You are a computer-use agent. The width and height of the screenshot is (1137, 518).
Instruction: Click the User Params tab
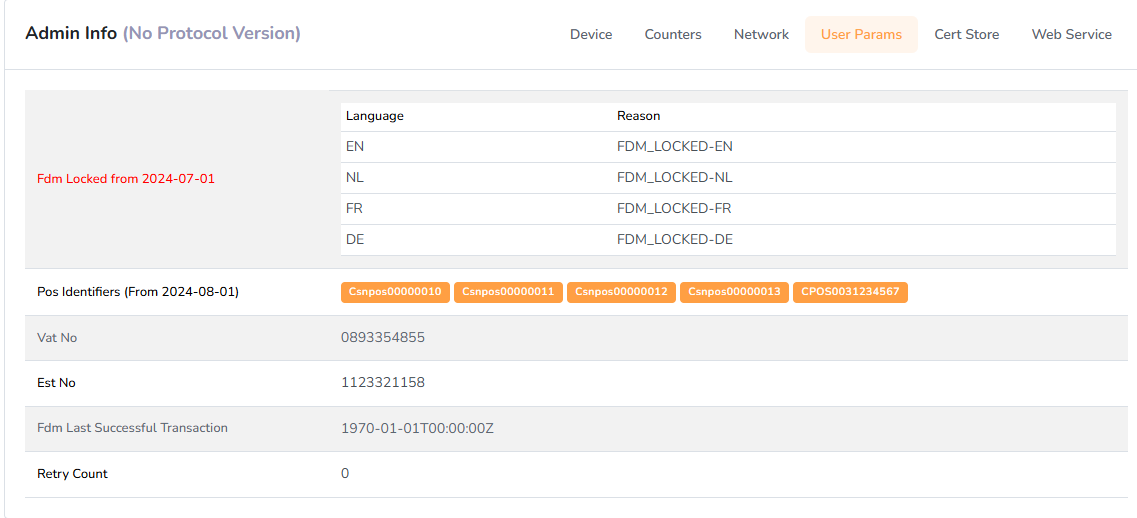pos(861,34)
